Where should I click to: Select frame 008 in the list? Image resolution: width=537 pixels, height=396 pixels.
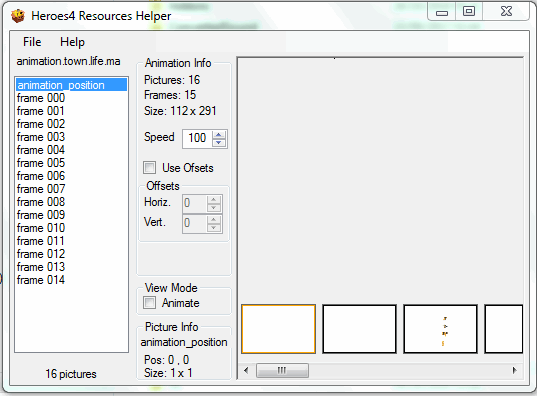click(x=71, y=202)
